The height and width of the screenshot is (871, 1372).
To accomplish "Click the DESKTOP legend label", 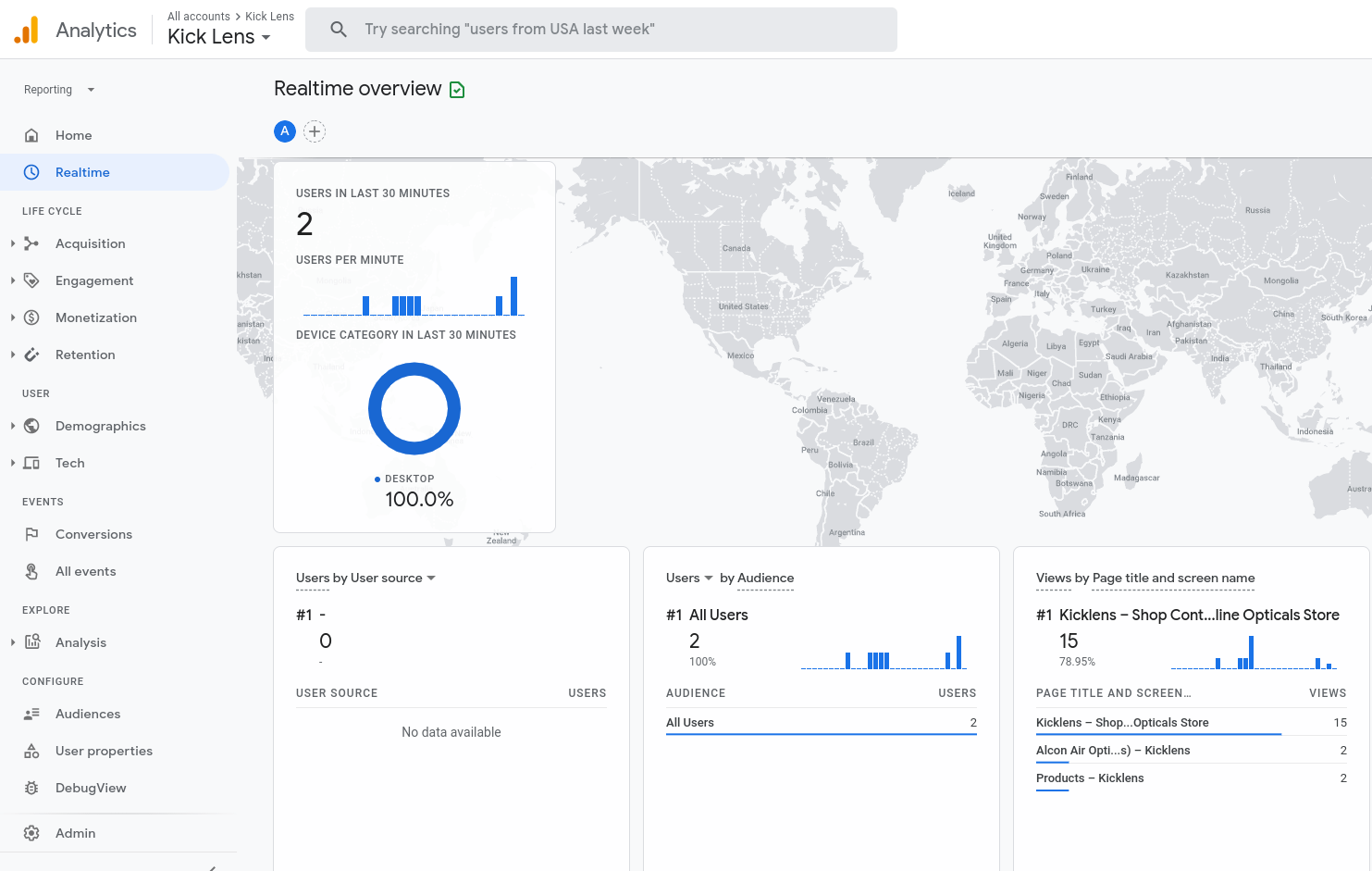I will pos(409,479).
